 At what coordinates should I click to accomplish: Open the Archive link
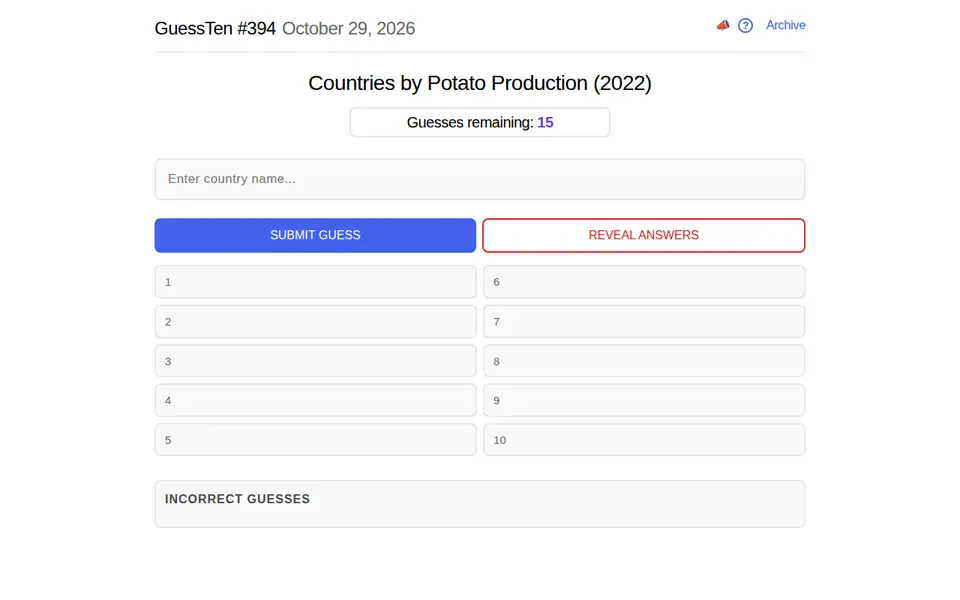click(786, 25)
